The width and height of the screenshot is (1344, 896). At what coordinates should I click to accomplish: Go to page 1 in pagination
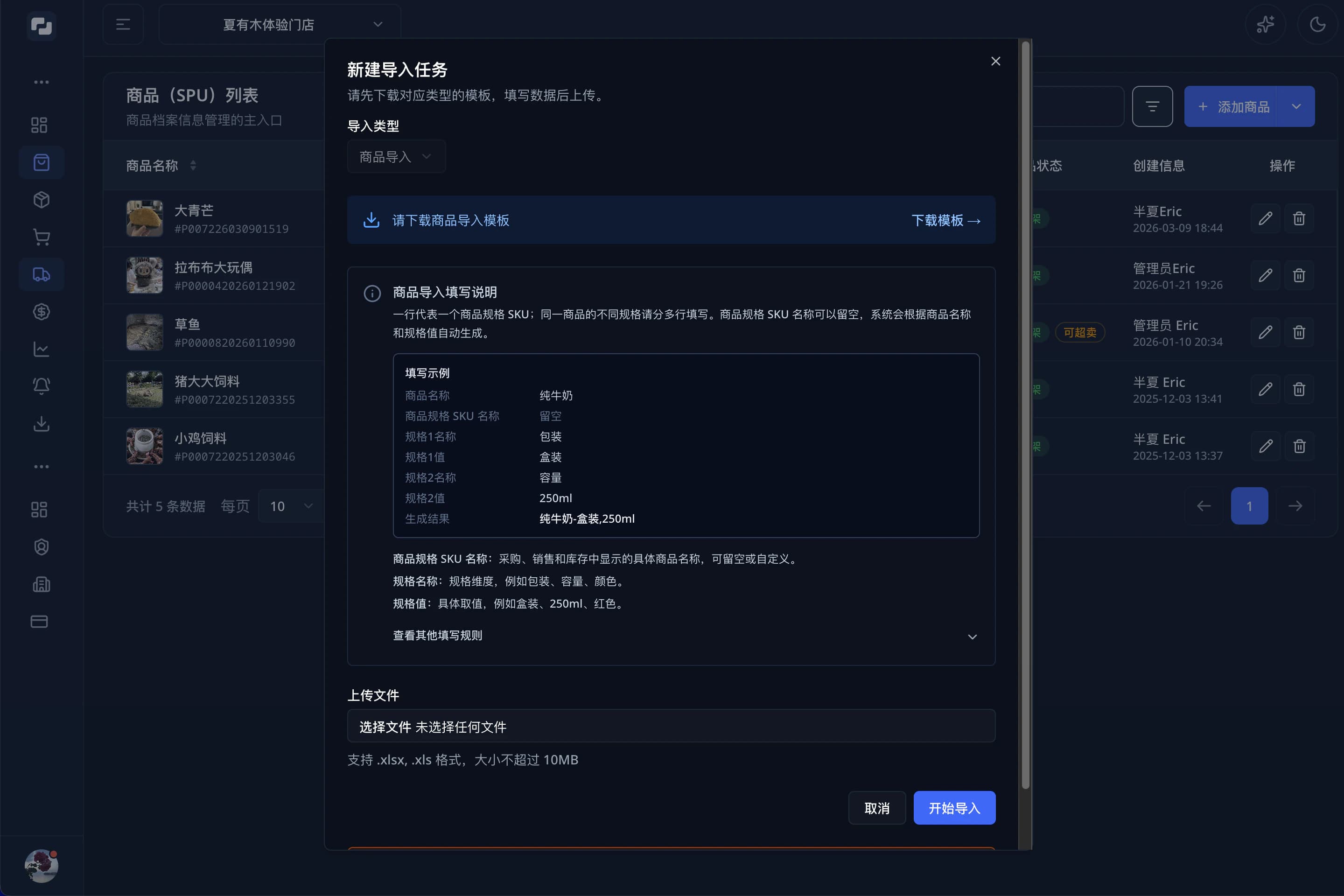(1249, 506)
